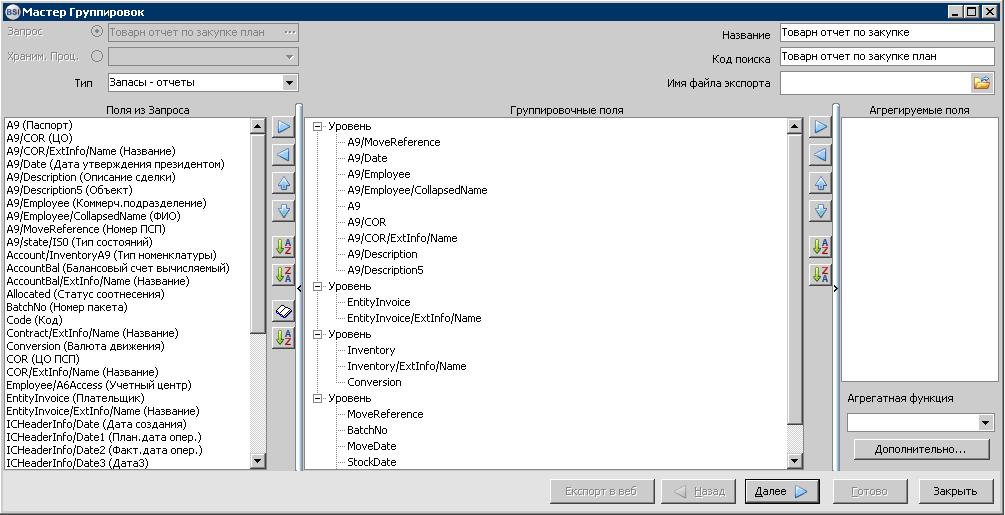Click the Закрыть button
Screen dimensions: 1005x515
[954, 491]
